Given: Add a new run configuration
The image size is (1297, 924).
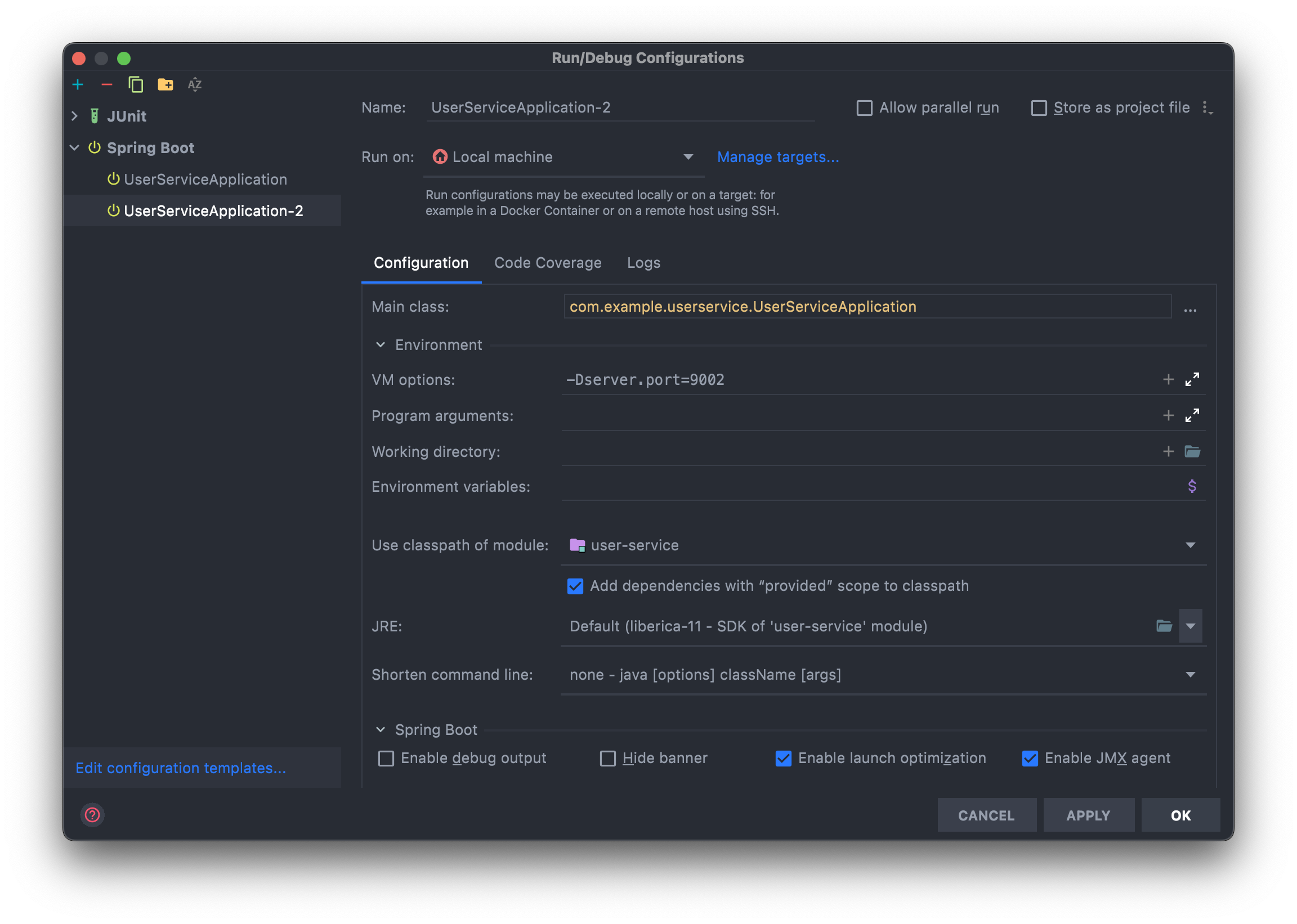Looking at the screenshot, I should click(x=78, y=84).
